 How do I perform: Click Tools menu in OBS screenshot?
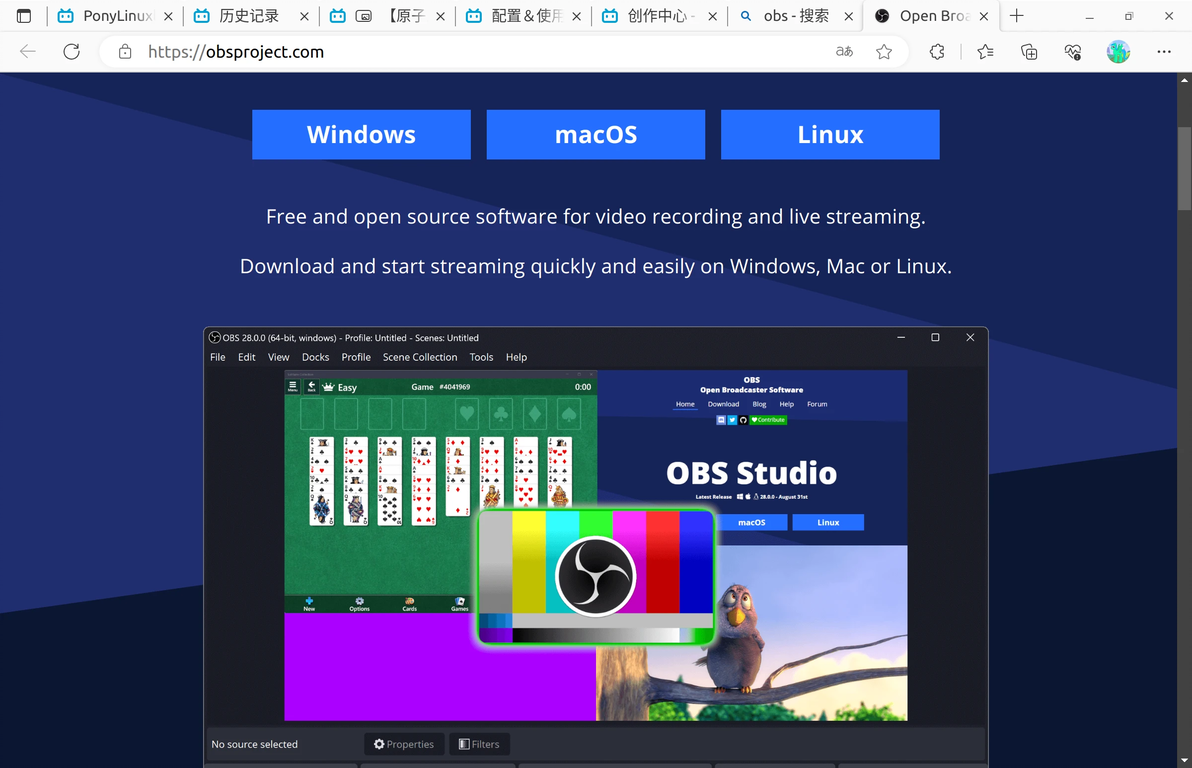point(481,357)
